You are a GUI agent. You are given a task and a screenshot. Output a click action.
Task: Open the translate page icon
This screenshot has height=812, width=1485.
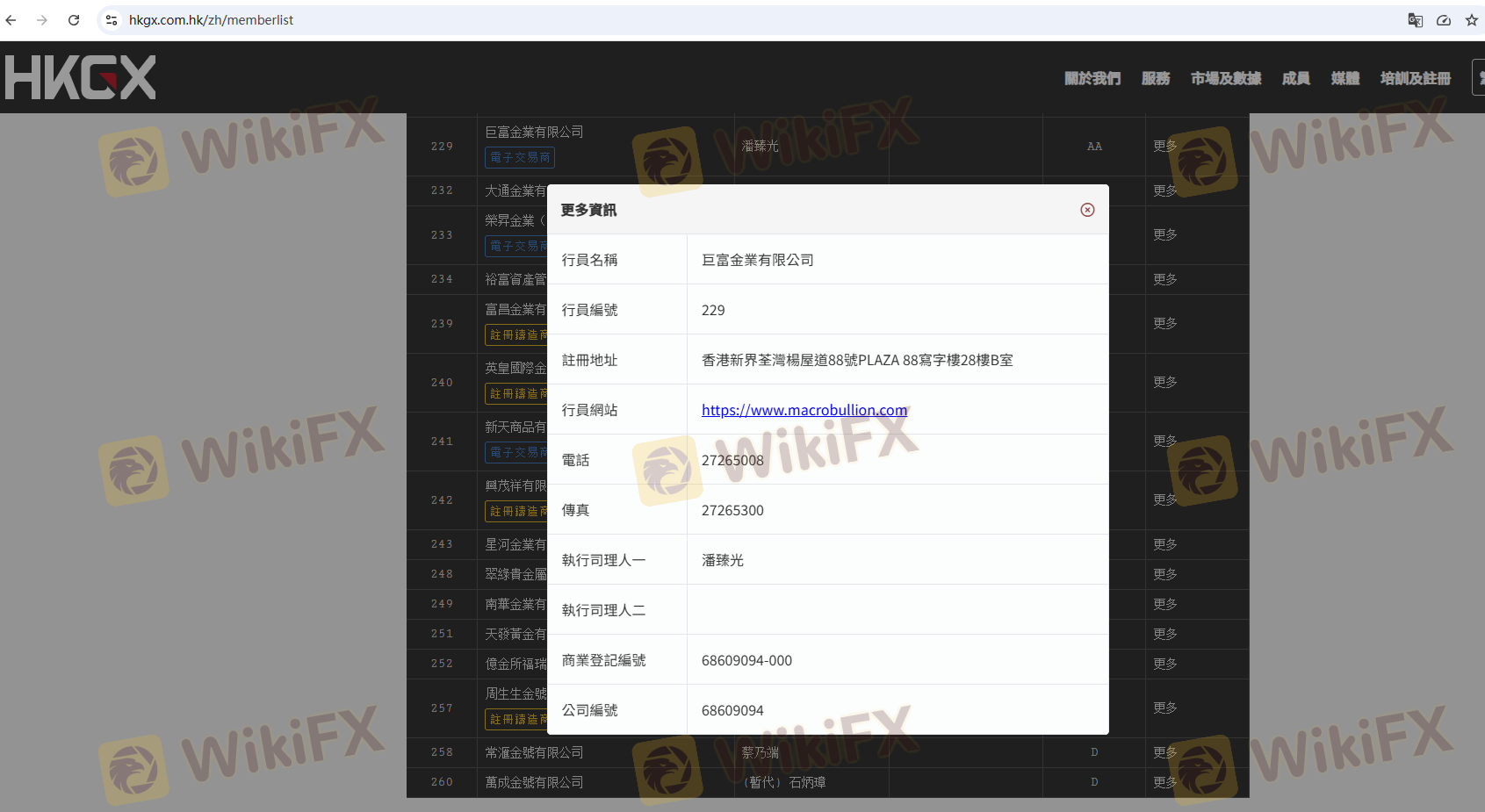[x=1415, y=20]
